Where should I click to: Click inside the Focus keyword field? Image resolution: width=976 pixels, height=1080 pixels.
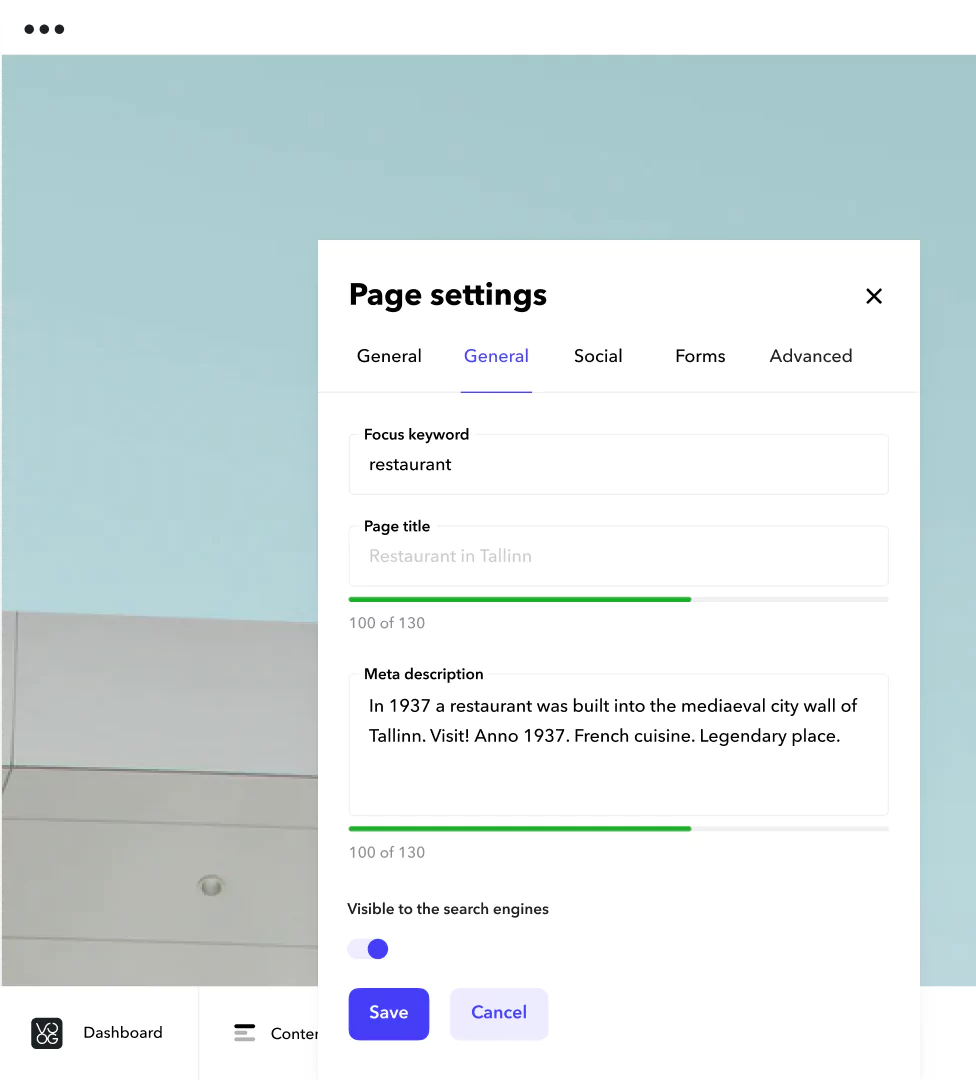(618, 464)
